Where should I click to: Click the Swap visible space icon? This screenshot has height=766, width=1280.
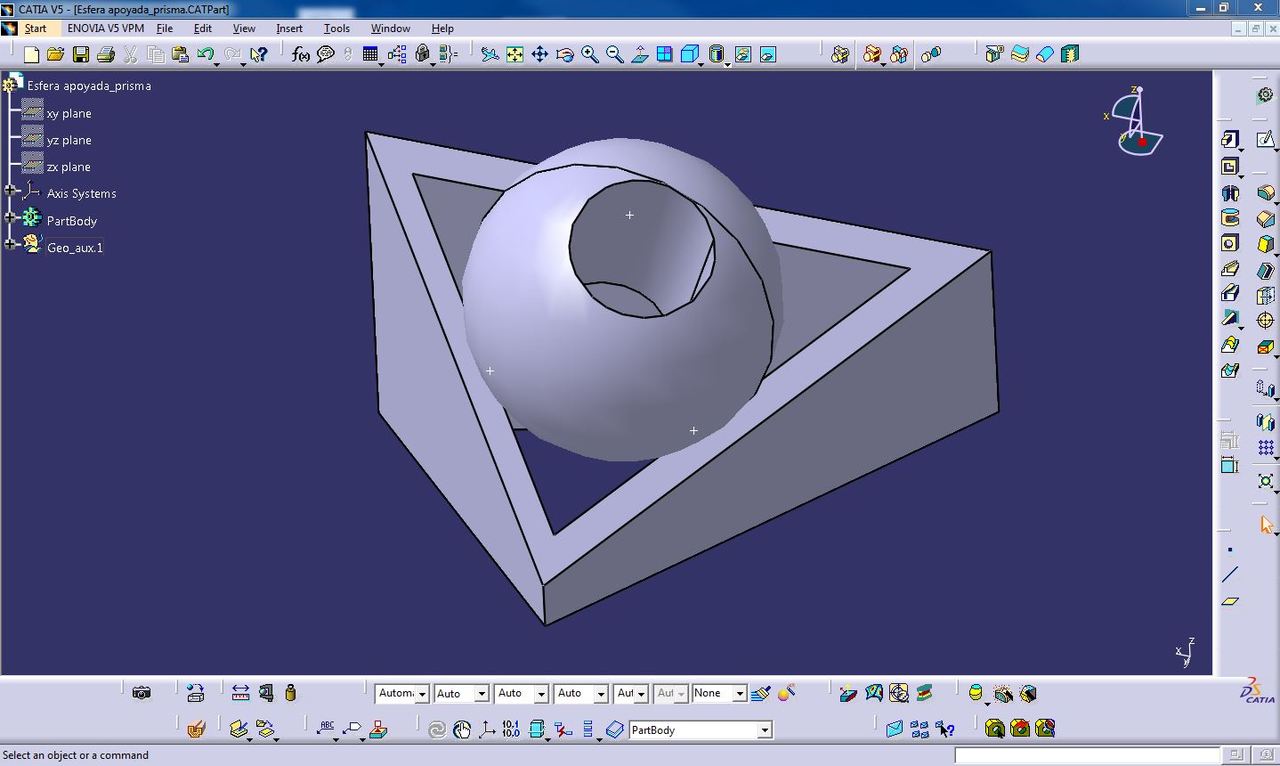tap(768, 54)
